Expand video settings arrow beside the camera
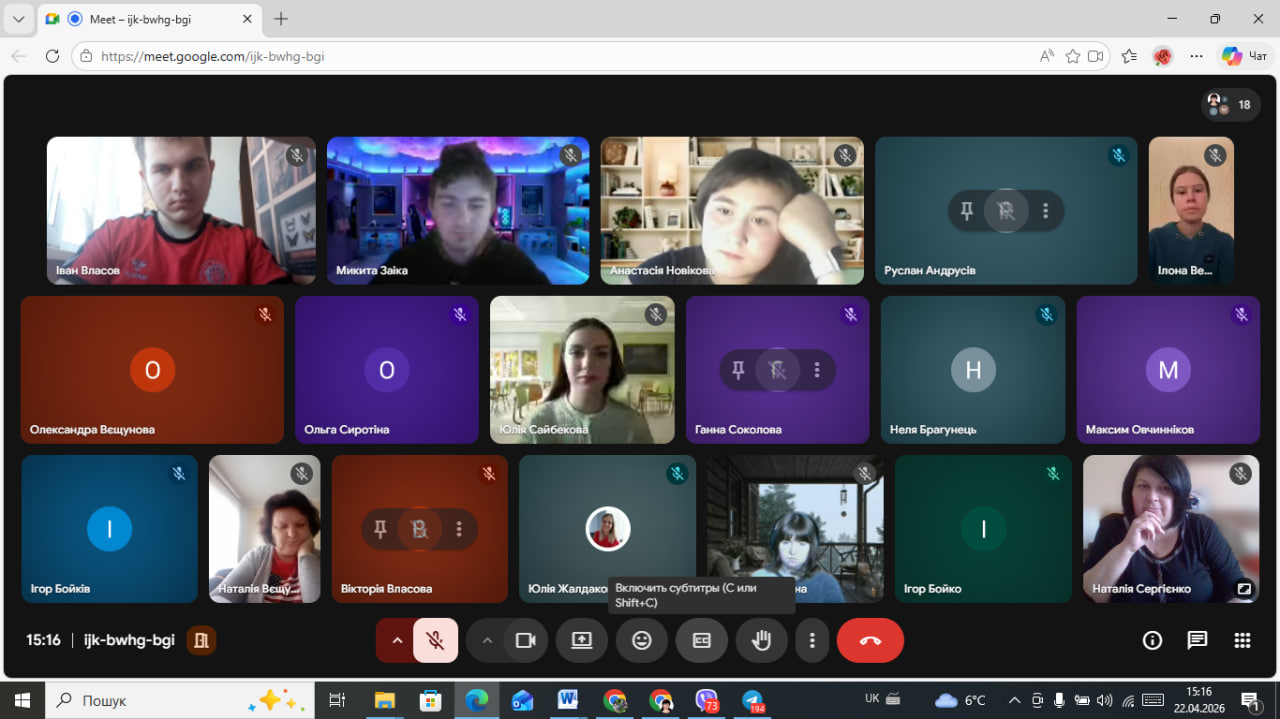This screenshot has height=719, width=1280. click(487, 640)
